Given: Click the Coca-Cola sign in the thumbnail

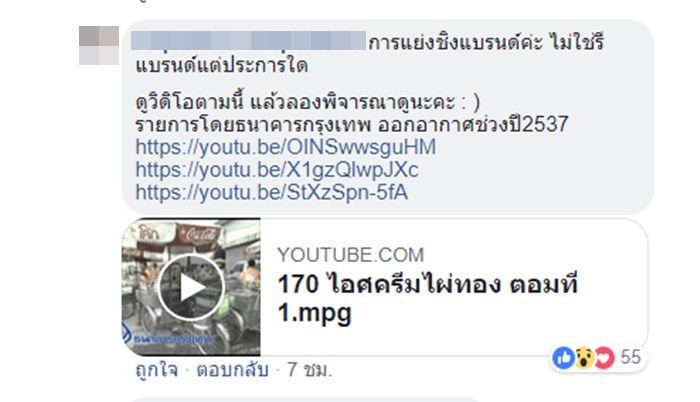Looking at the screenshot, I should pyautogui.click(x=198, y=234).
